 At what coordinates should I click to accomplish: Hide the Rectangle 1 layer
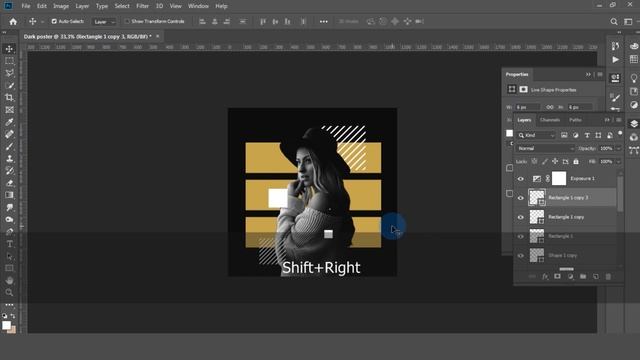[520, 236]
